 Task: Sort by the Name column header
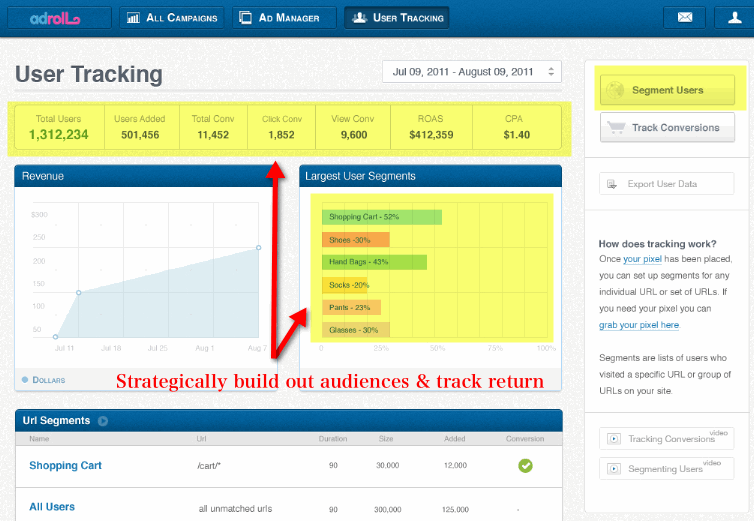pyautogui.click(x=39, y=439)
